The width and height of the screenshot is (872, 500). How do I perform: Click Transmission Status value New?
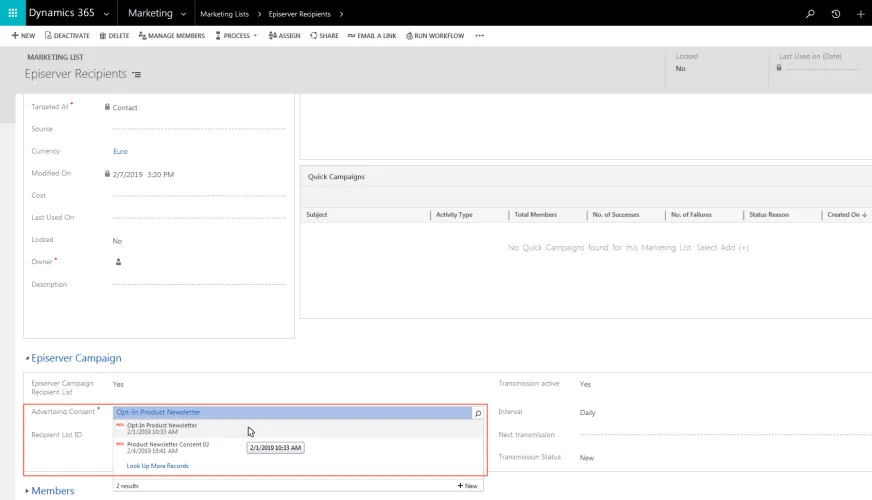pyautogui.click(x=587, y=458)
